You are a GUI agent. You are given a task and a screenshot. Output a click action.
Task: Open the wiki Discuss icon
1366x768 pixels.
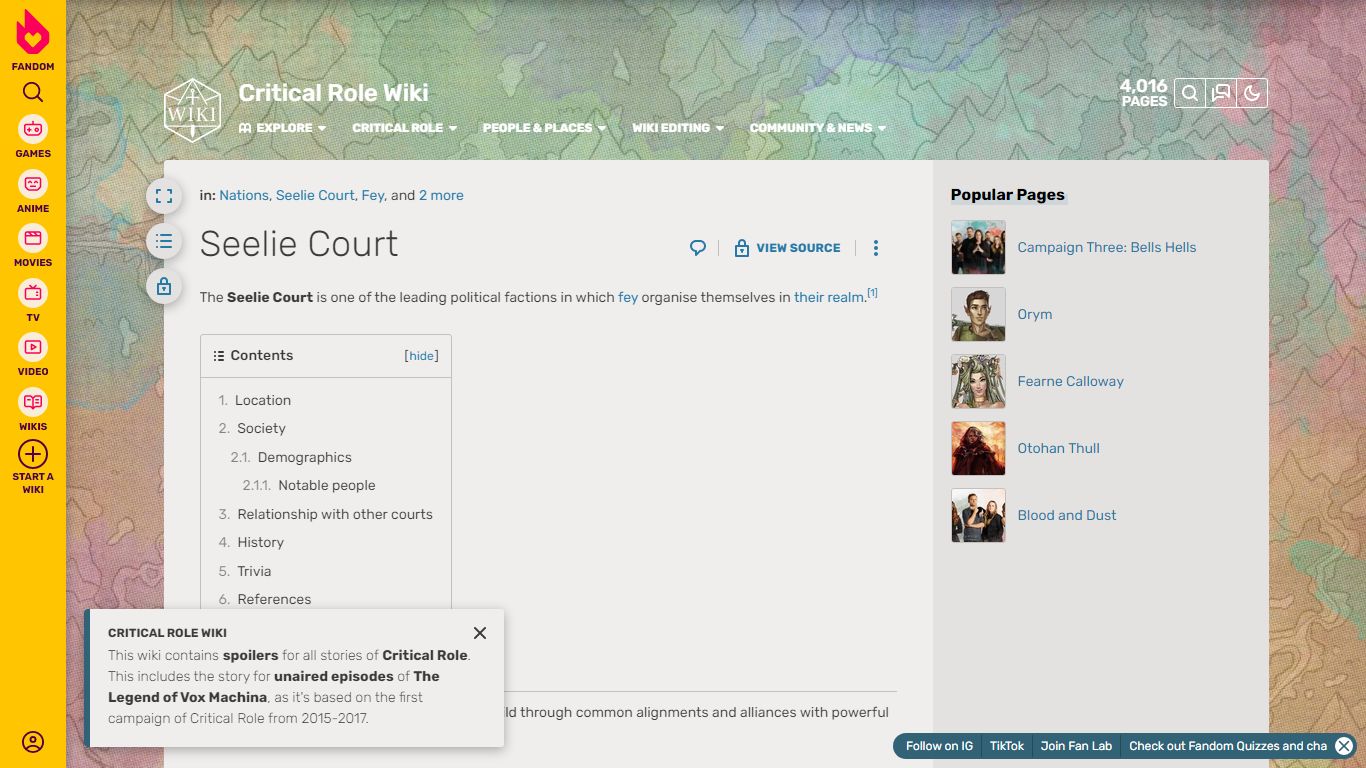tap(1220, 94)
